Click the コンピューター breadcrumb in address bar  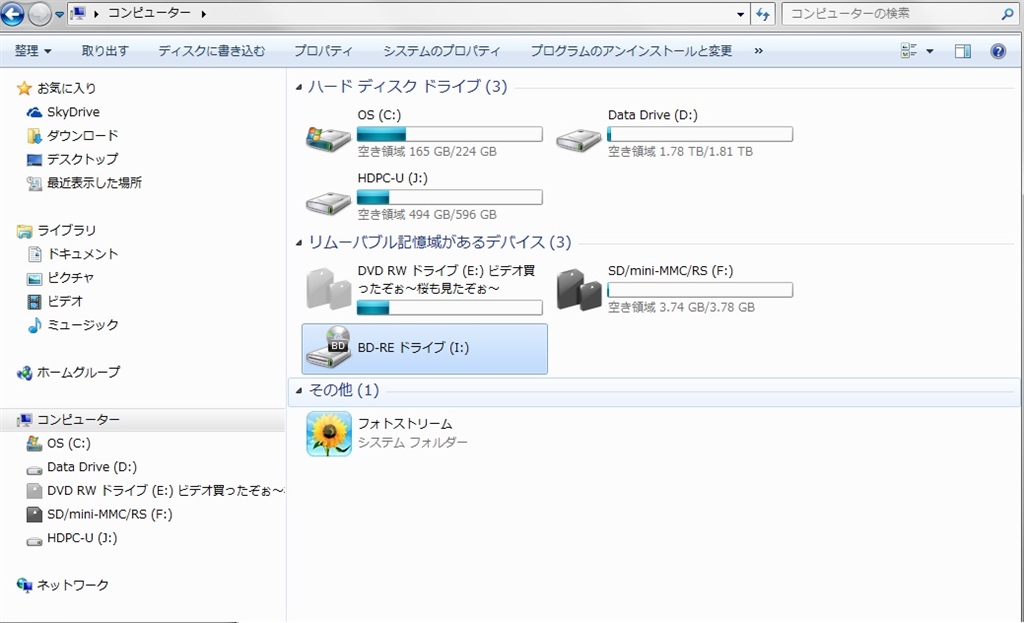[149, 13]
